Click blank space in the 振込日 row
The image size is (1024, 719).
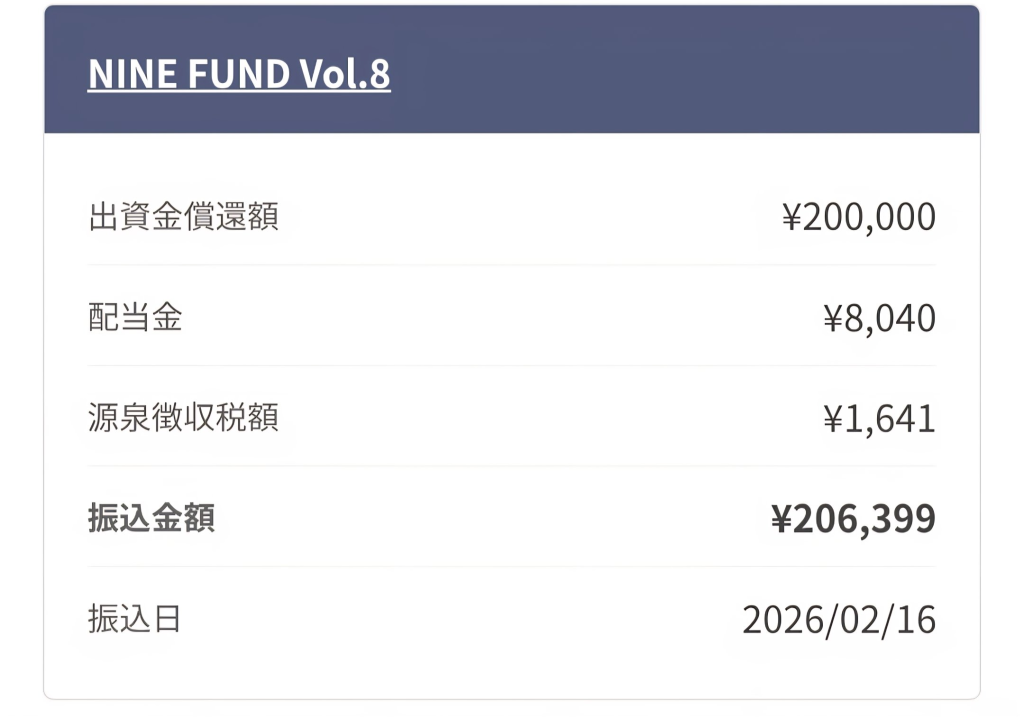(460, 620)
